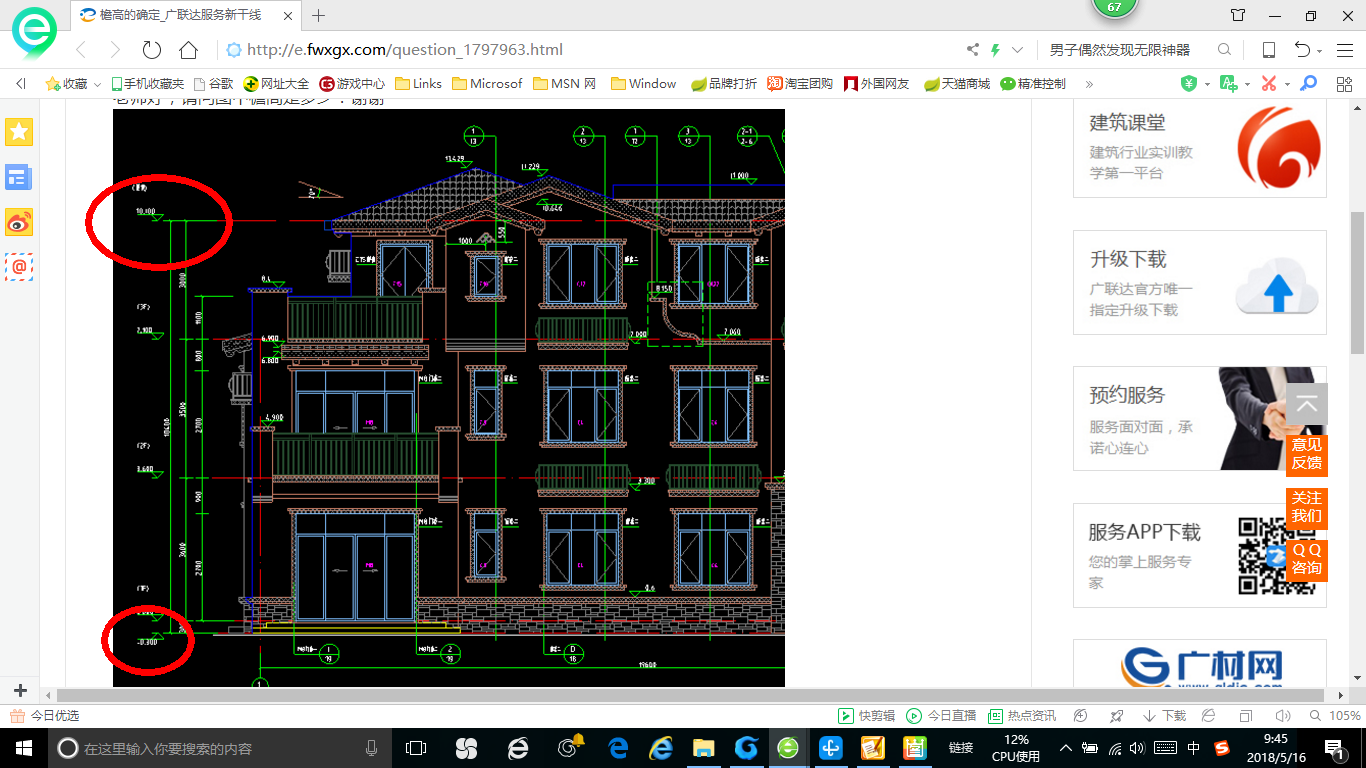Expand more bookmarks with » chevron
This screenshot has width=1366, height=768.
click(x=1089, y=84)
